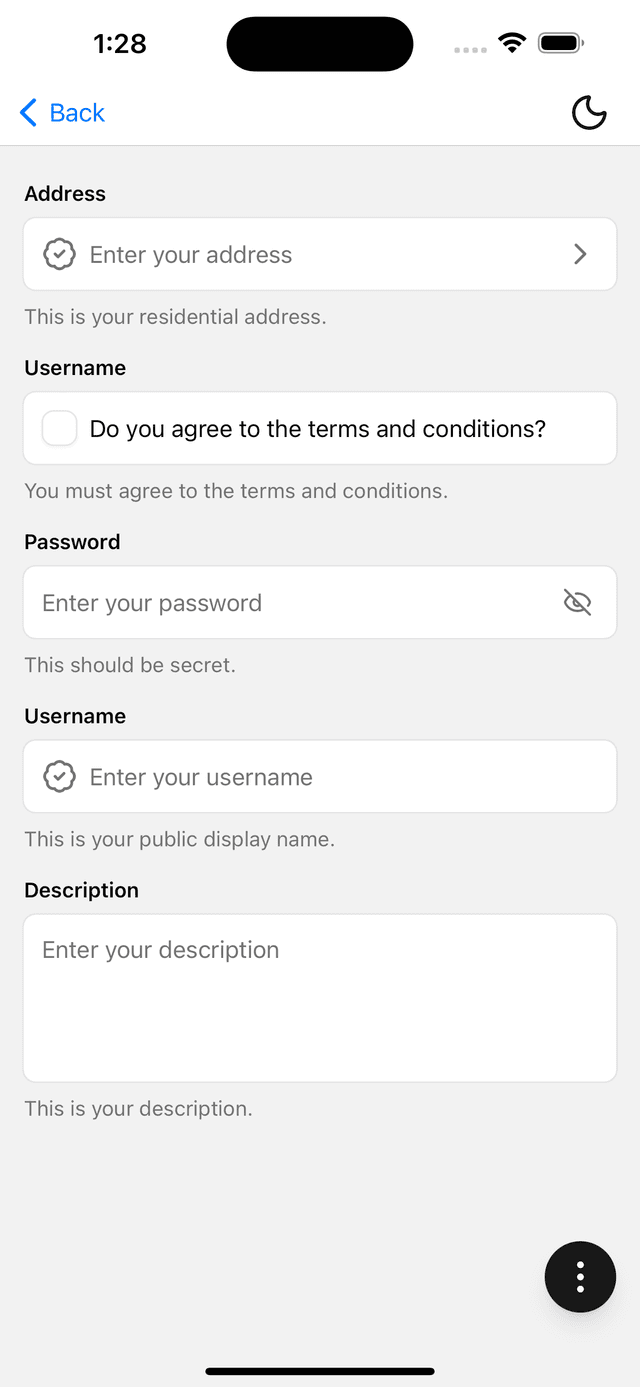The width and height of the screenshot is (640, 1387).
Task: Tap the Wi-Fi icon in status bar
Action: 512,43
